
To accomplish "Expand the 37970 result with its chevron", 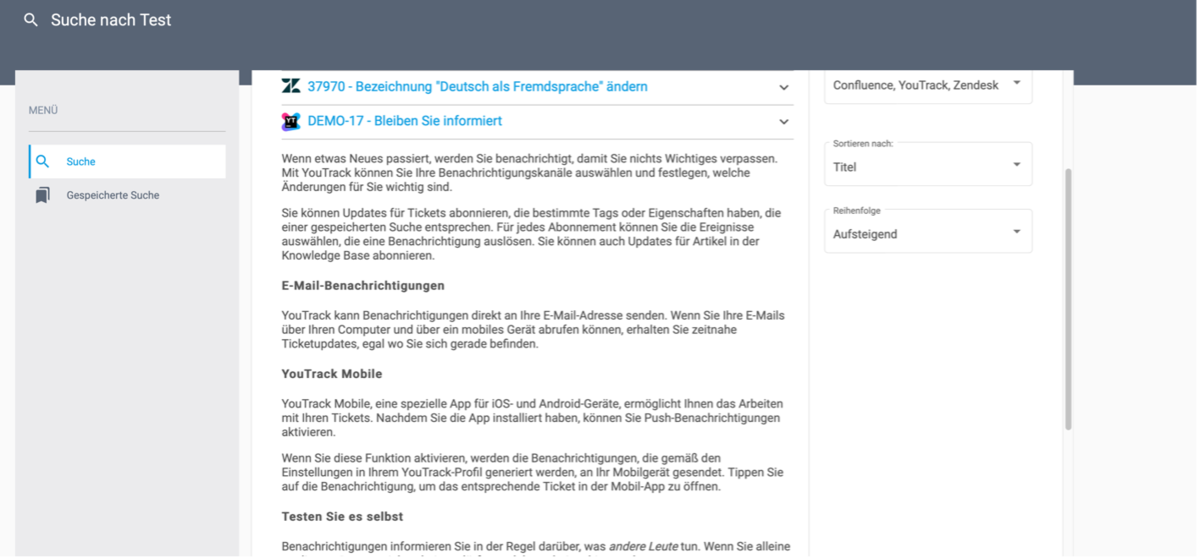I will click(x=784, y=87).
